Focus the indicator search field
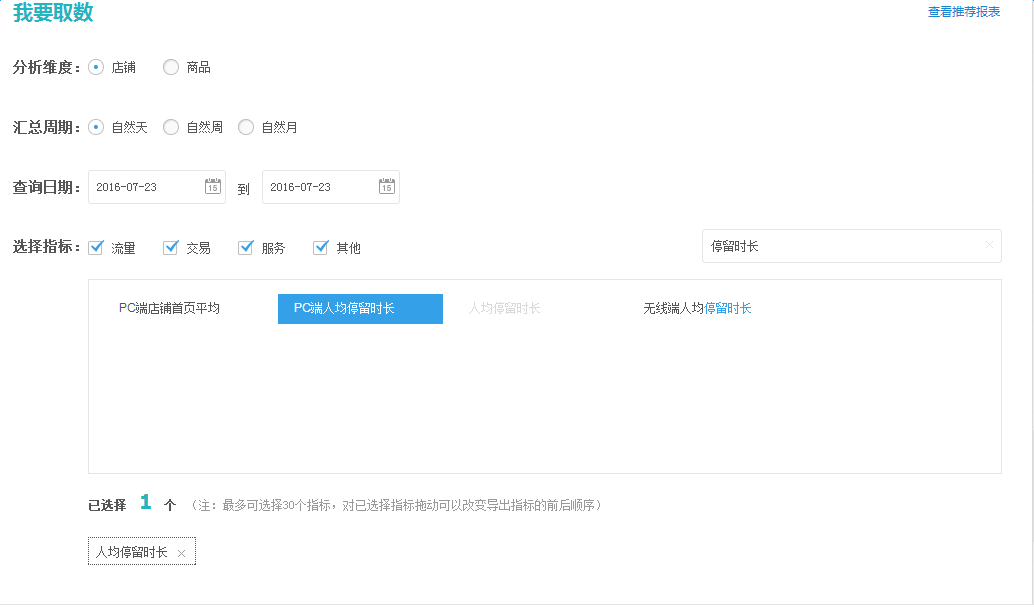Image resolution: width=1034 pixels, height=607 pixels. [840, 246]
